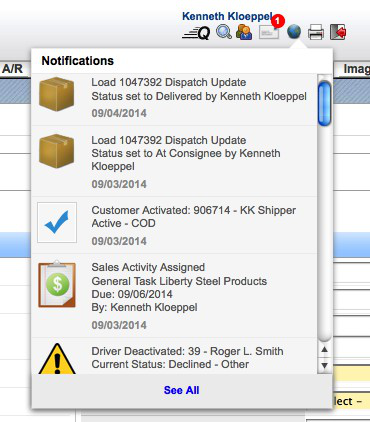Click the yellow warning Driver Deactivated icon
The height and width of the screenshot is (422, 370).
(57, 359)
